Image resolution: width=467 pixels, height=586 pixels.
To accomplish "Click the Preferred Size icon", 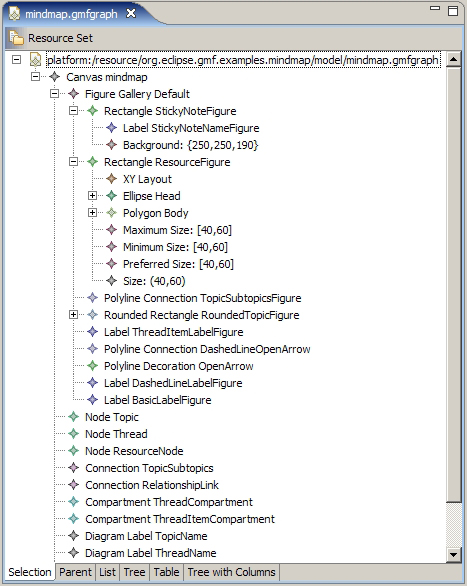I will tap(111, 264).
